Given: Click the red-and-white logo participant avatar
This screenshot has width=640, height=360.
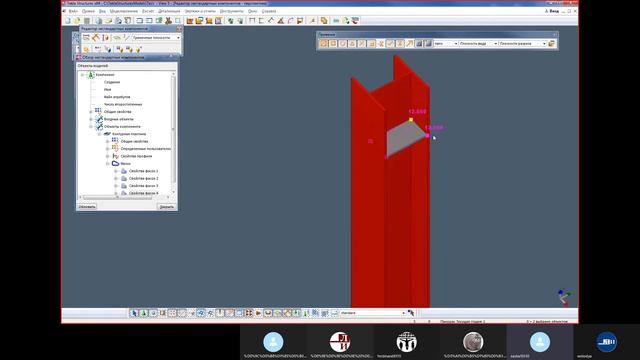Looking at the screenshot, I should (340, 342).
